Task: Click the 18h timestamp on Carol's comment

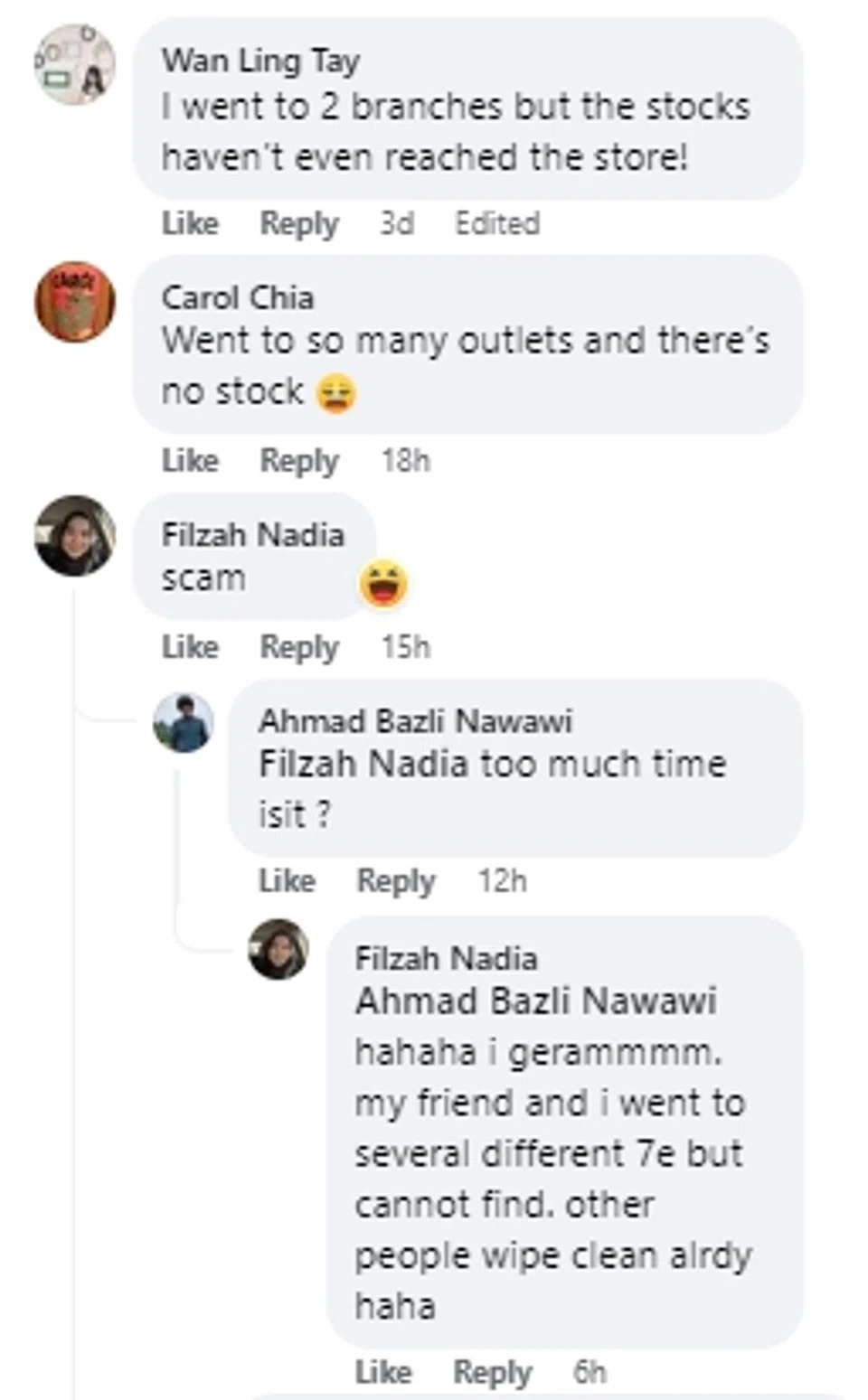Action: point(405,461)
